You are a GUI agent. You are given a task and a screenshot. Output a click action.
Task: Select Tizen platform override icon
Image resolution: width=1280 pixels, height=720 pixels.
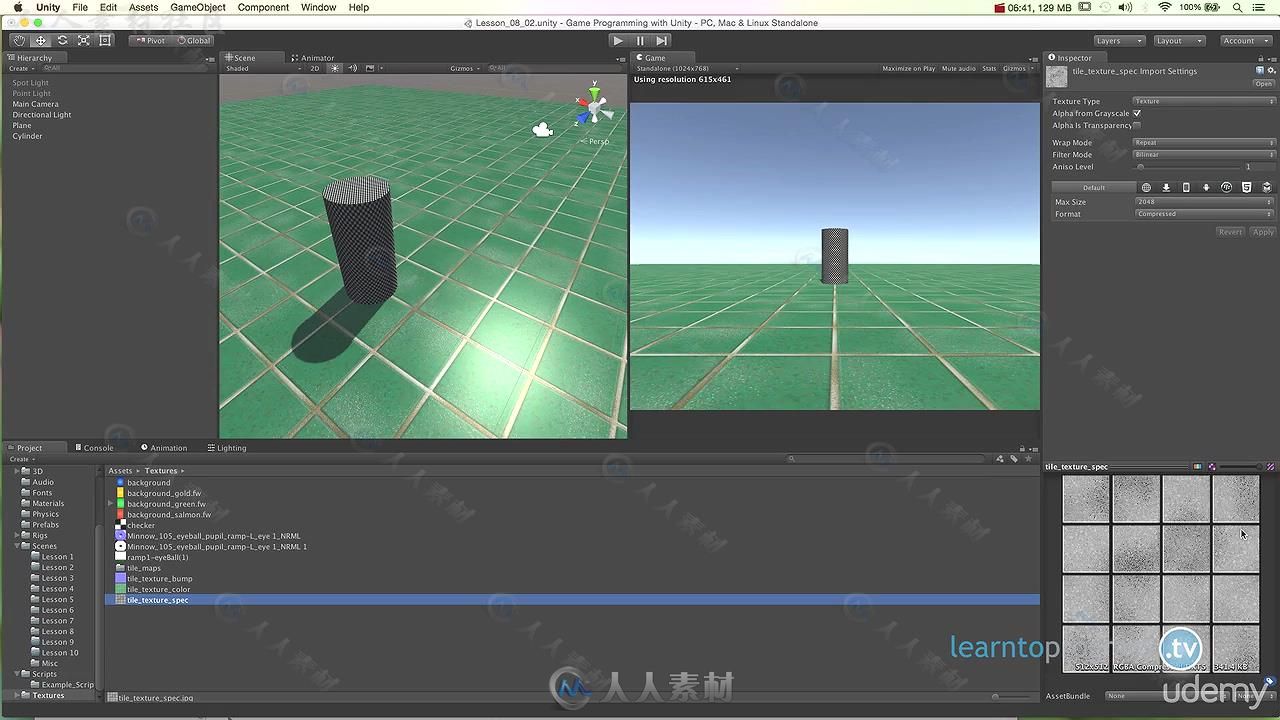1226,187
